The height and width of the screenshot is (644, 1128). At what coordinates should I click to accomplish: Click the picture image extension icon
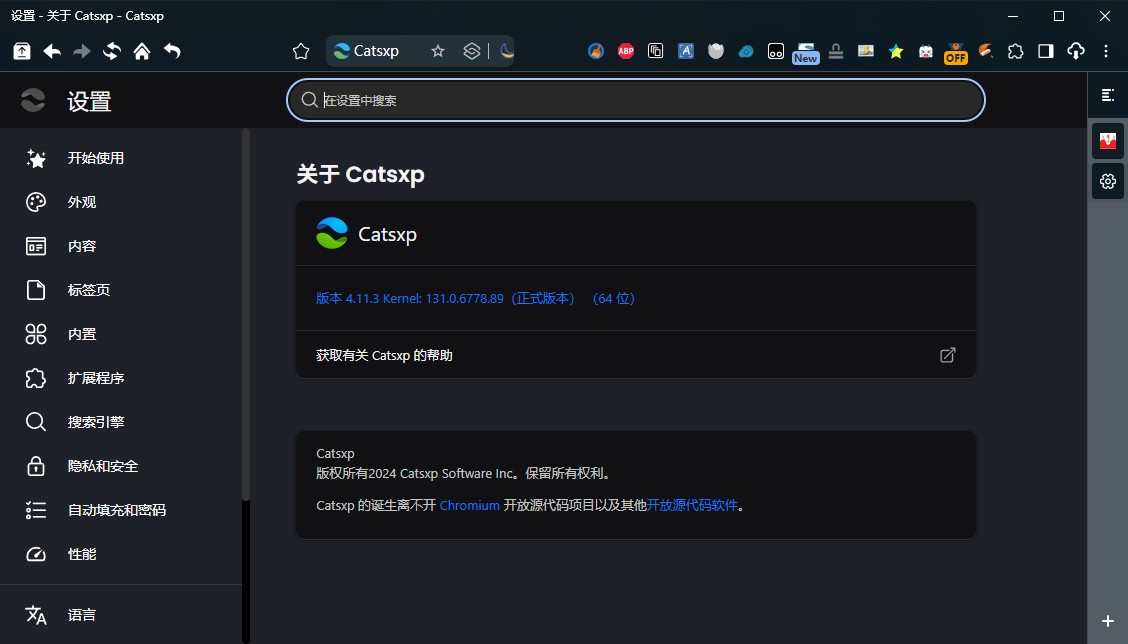point(865,50)
